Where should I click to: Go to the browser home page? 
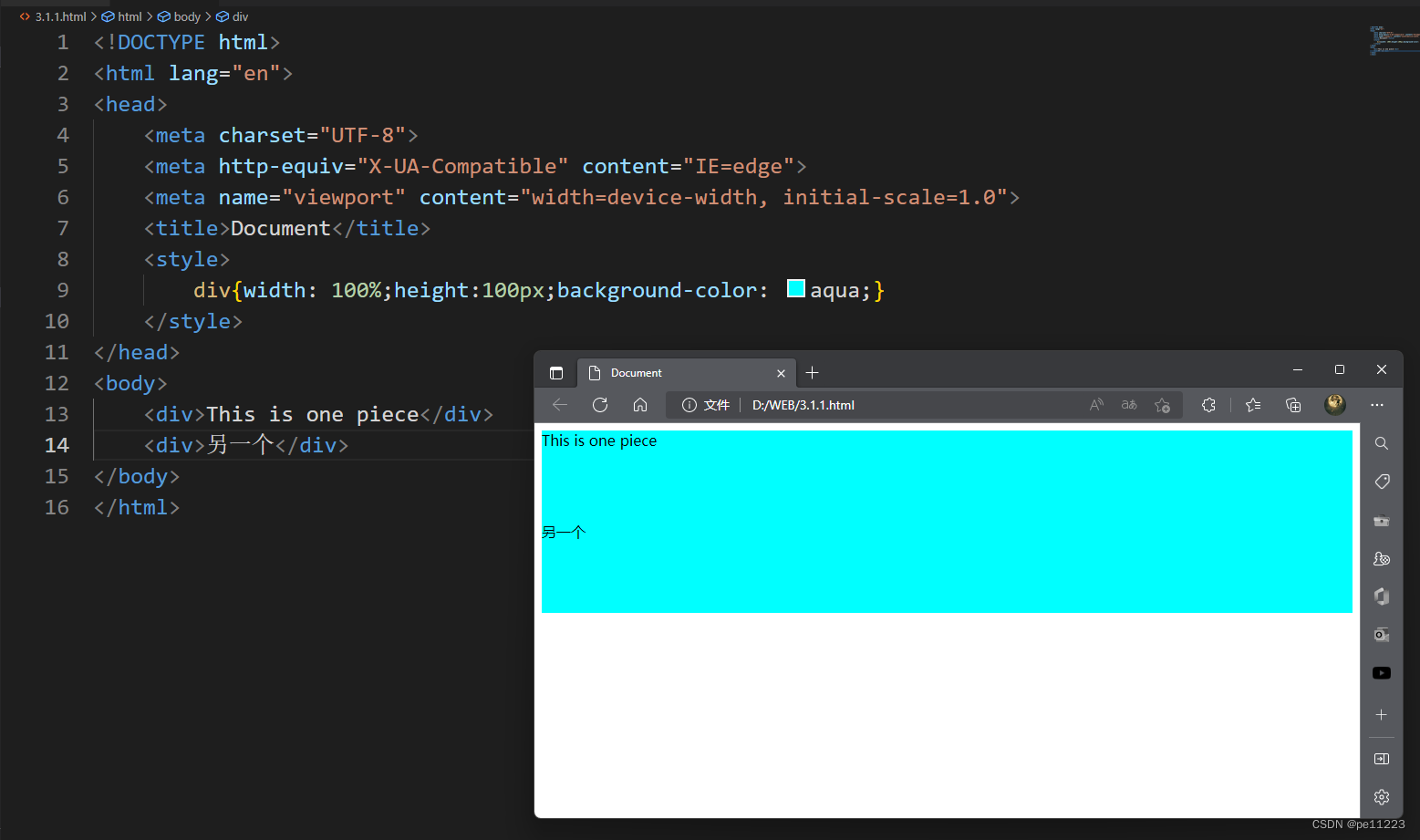[640, 405]
